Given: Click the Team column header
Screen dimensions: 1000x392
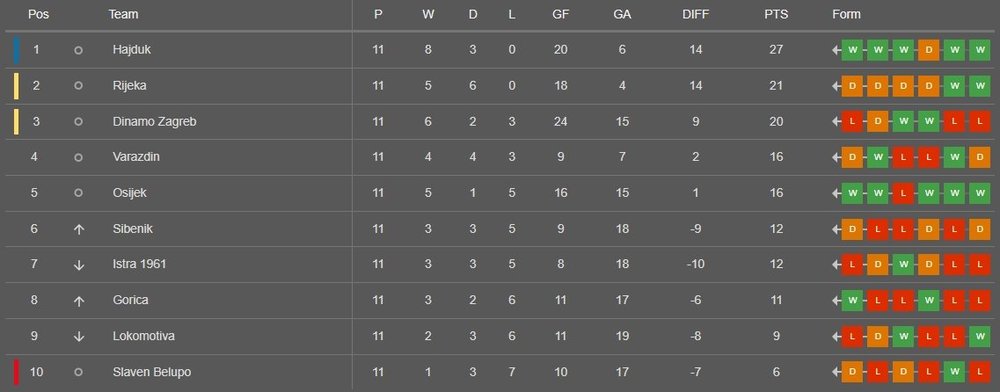Looking at the screenshot, I should coord(123,14).
